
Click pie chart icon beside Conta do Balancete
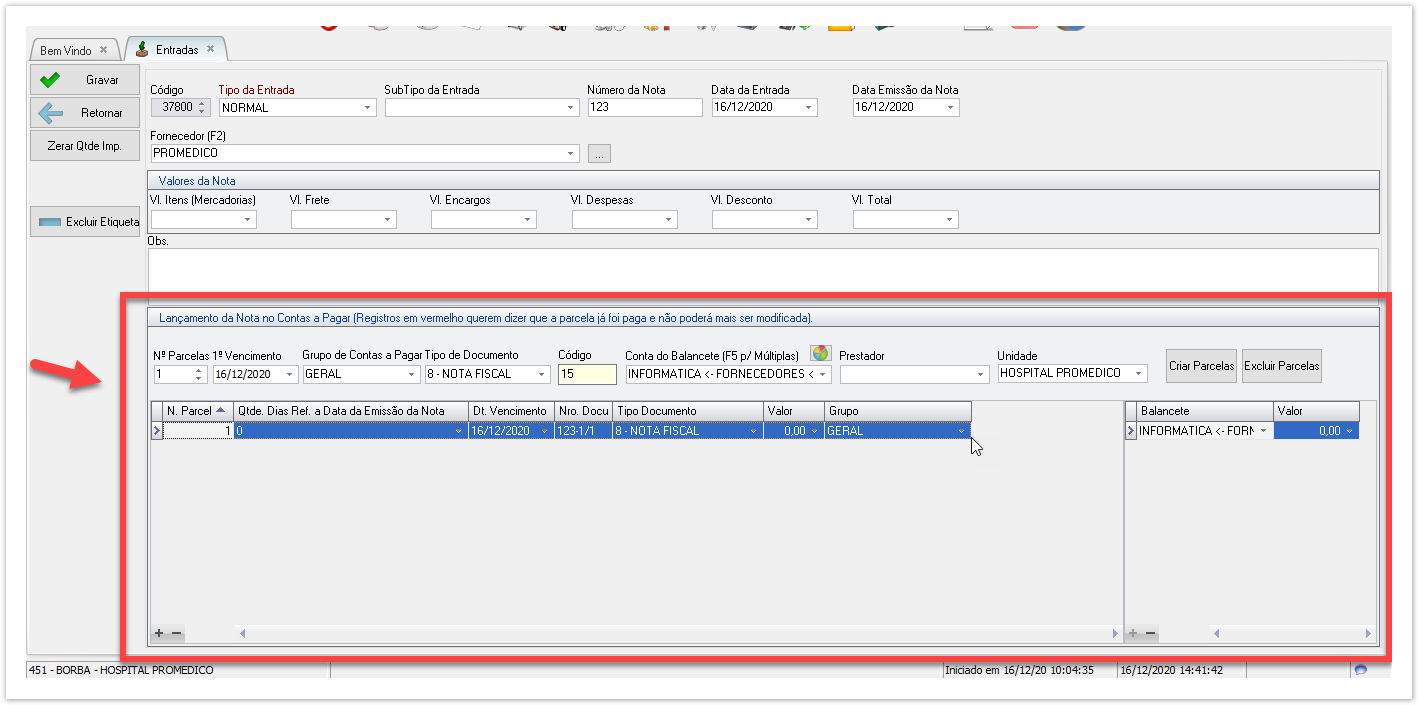(820, 353)
